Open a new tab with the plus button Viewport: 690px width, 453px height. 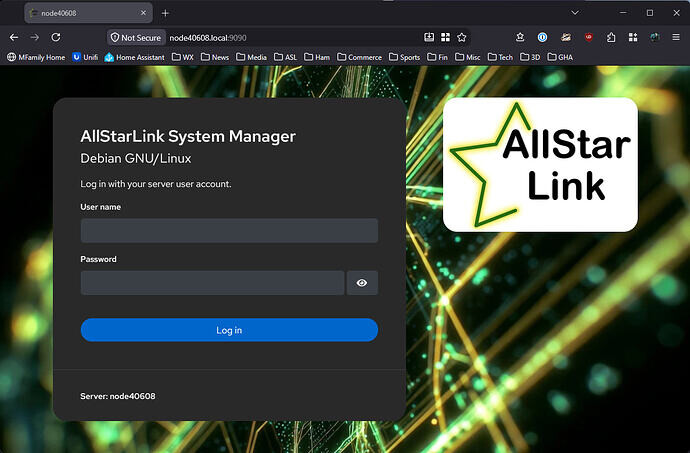[165, 13]
